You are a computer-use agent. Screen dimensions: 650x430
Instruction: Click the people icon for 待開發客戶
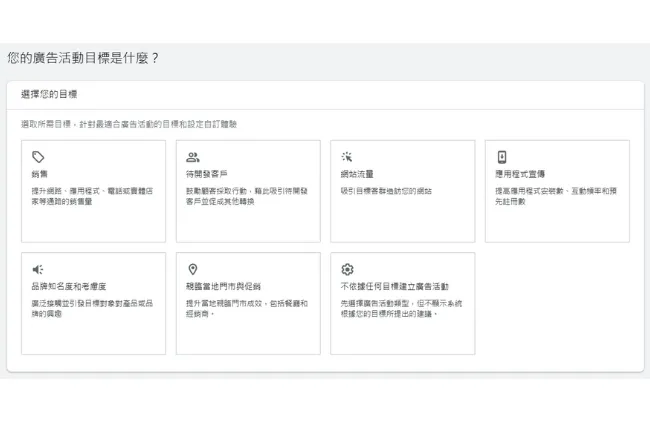click(193, 157)
